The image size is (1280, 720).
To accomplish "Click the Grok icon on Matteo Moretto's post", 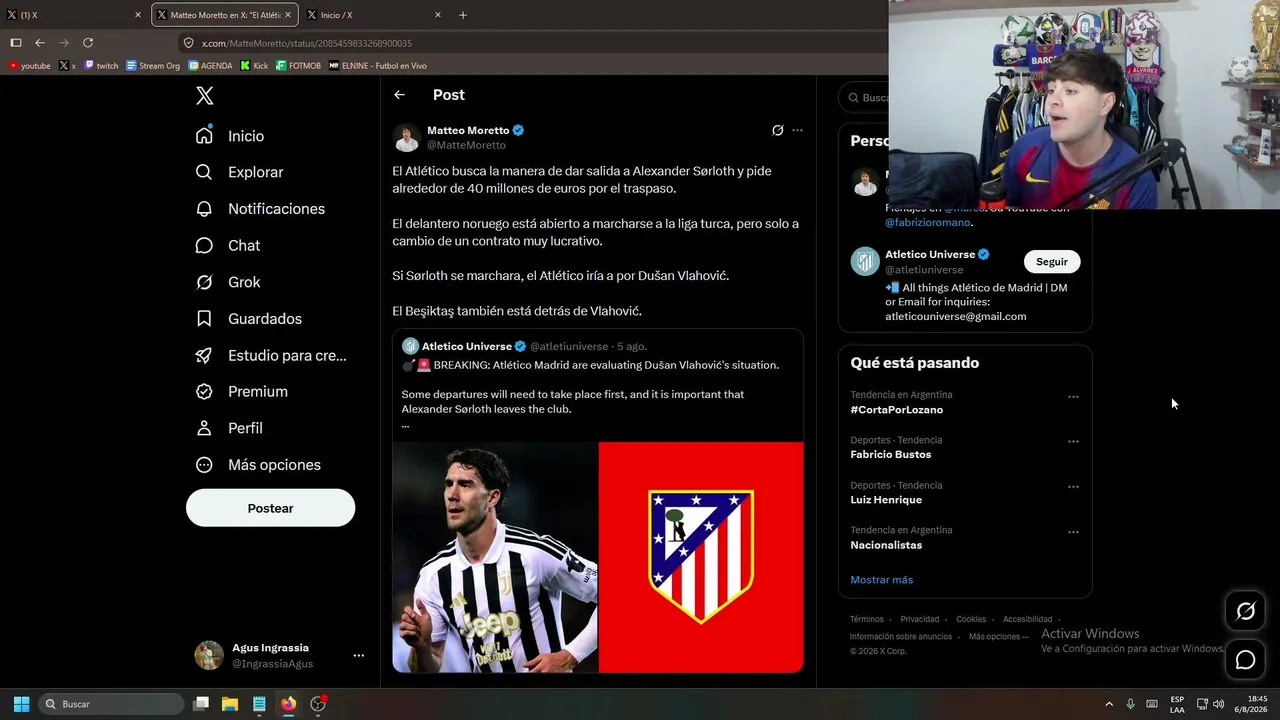I will click(777, 130).
